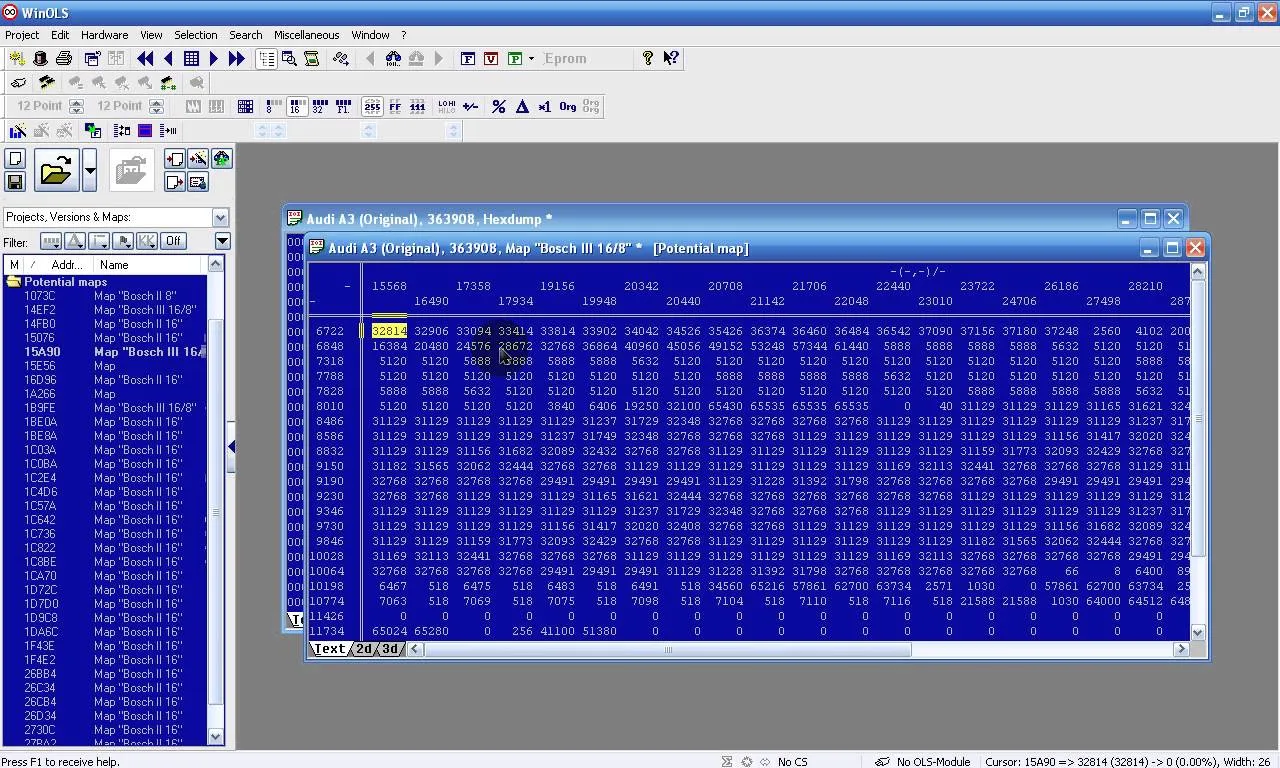
Task: Open the dropdown arrow beside the open folder button
Action: click(x=90, y=171)
